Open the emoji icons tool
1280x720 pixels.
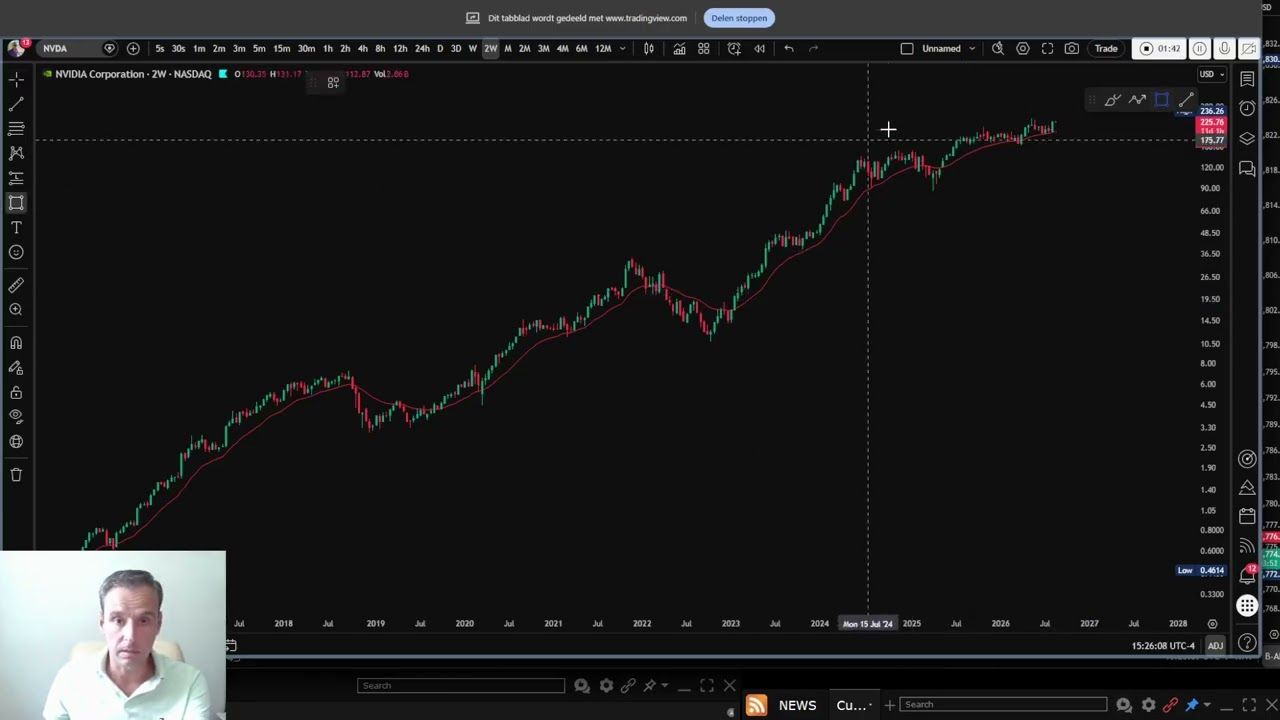pyautogui.click(x=16, y=252)
